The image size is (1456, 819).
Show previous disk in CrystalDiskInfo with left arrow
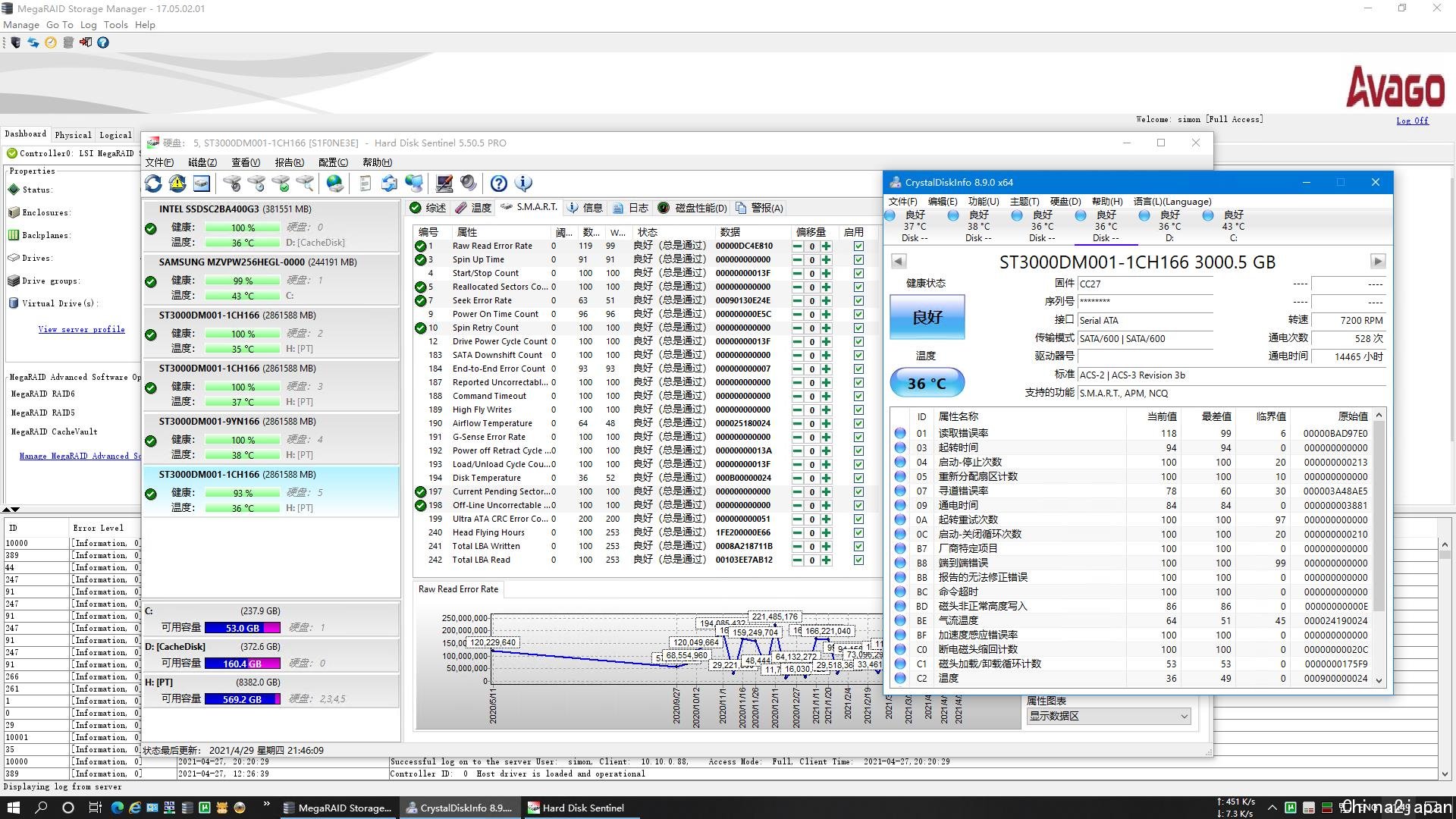click(899, 262)
